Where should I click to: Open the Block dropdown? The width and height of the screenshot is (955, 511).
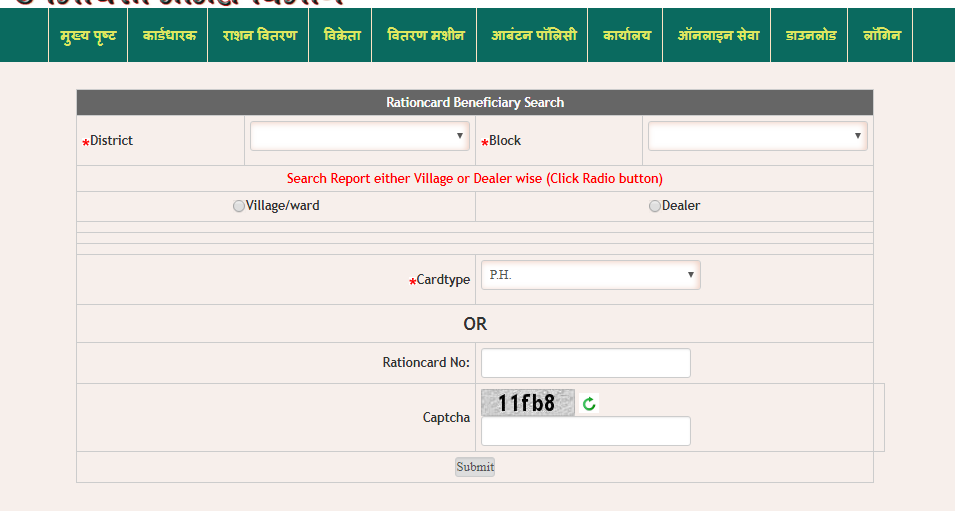[758, 136]
